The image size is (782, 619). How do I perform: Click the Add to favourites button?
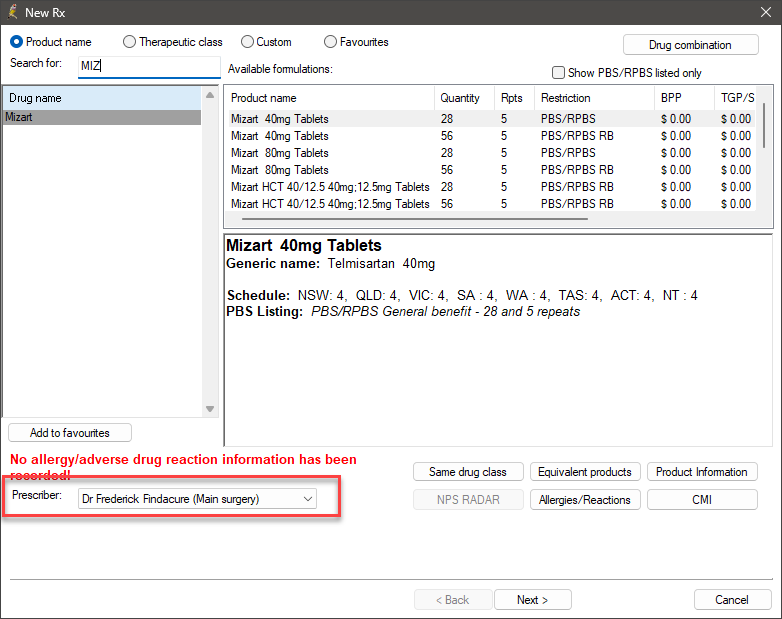70,433
